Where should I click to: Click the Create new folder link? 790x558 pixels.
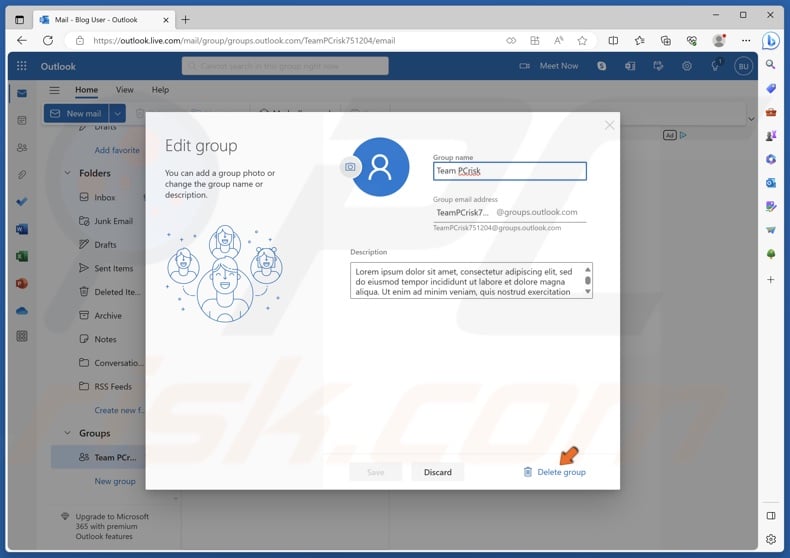point(119,410)
